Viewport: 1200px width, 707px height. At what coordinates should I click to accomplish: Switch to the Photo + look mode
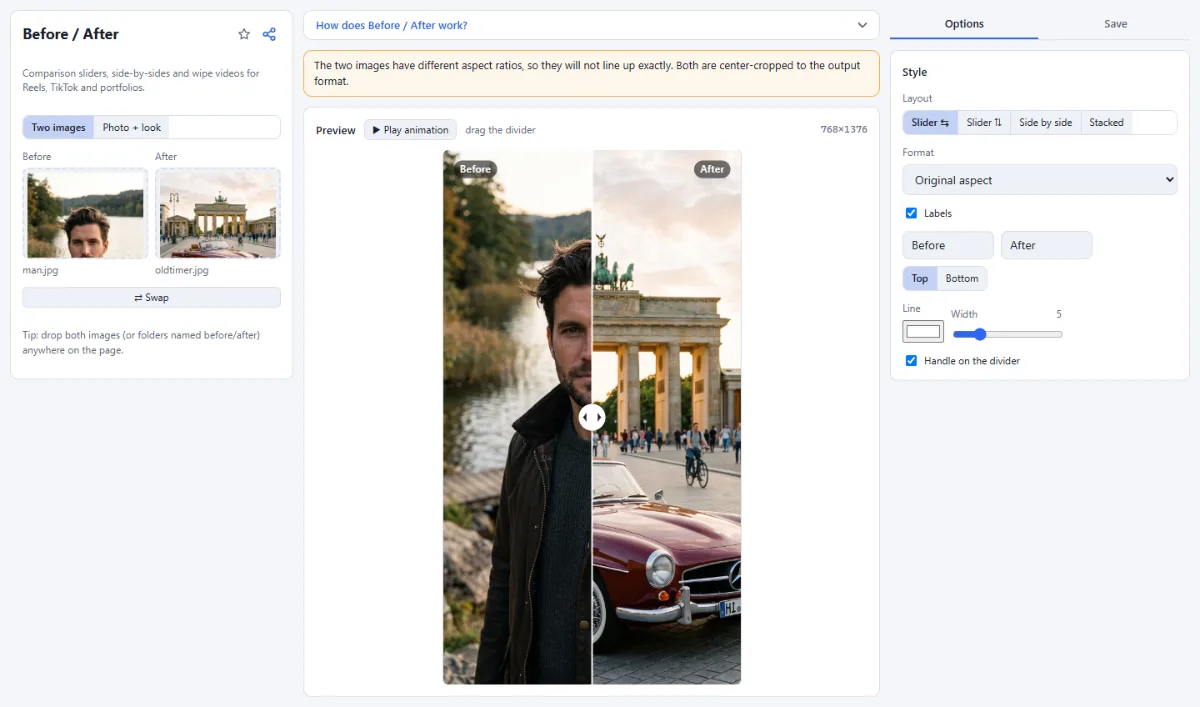click(x=131, y=127)
